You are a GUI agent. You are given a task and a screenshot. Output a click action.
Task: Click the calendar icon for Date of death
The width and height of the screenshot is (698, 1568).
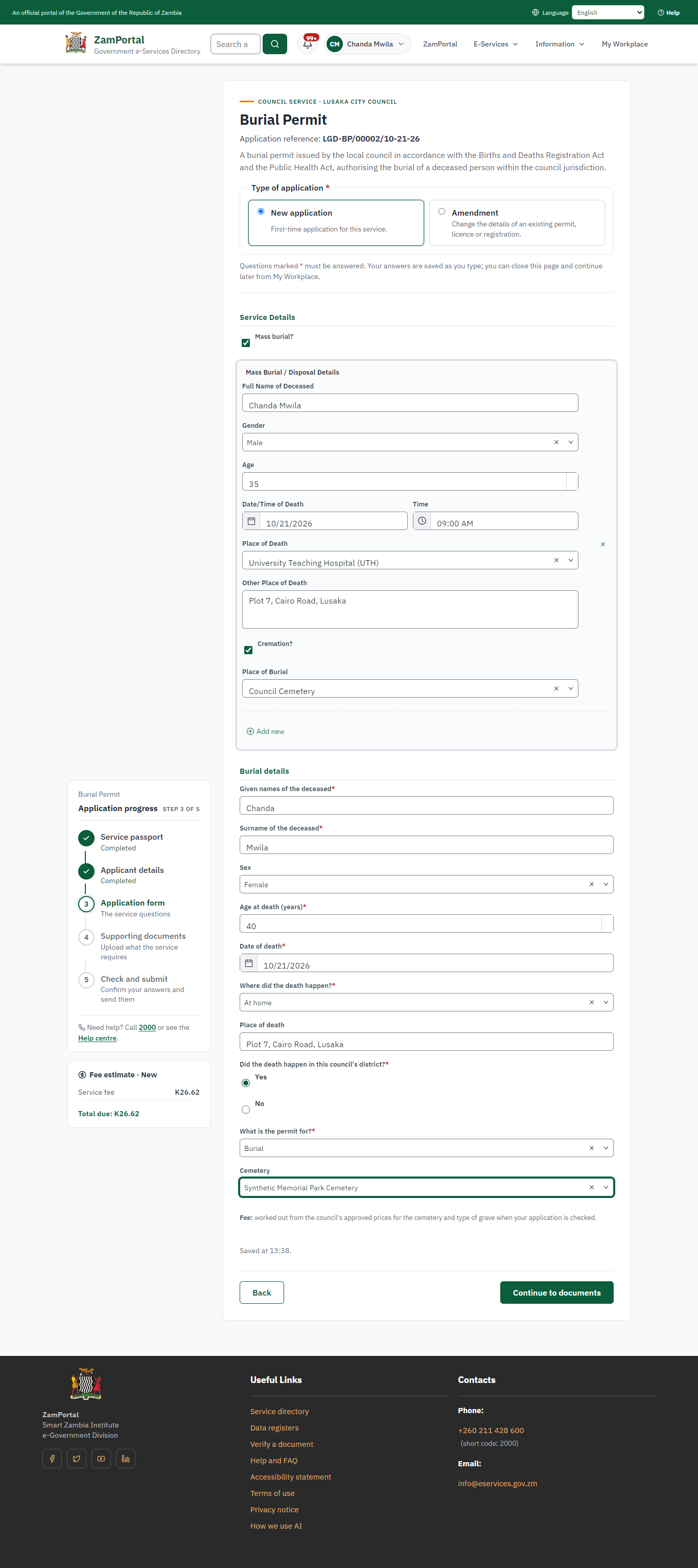tap(249, 963)
